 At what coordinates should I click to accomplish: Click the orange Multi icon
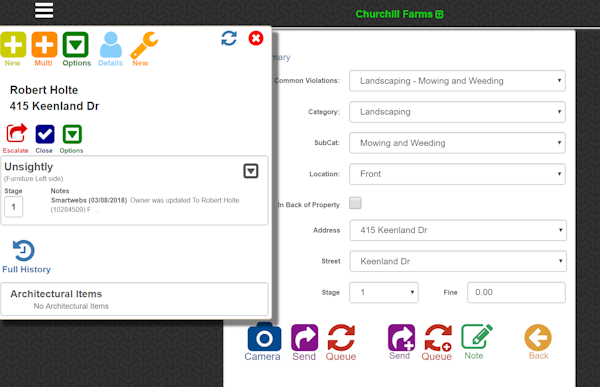(x=44, y=44)
